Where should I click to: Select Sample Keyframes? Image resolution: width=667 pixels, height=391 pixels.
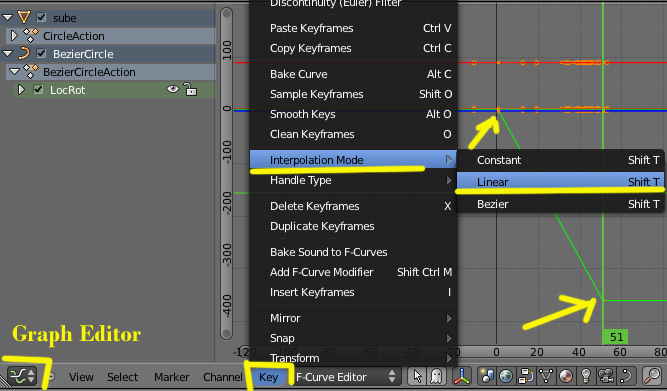[353, 94]
